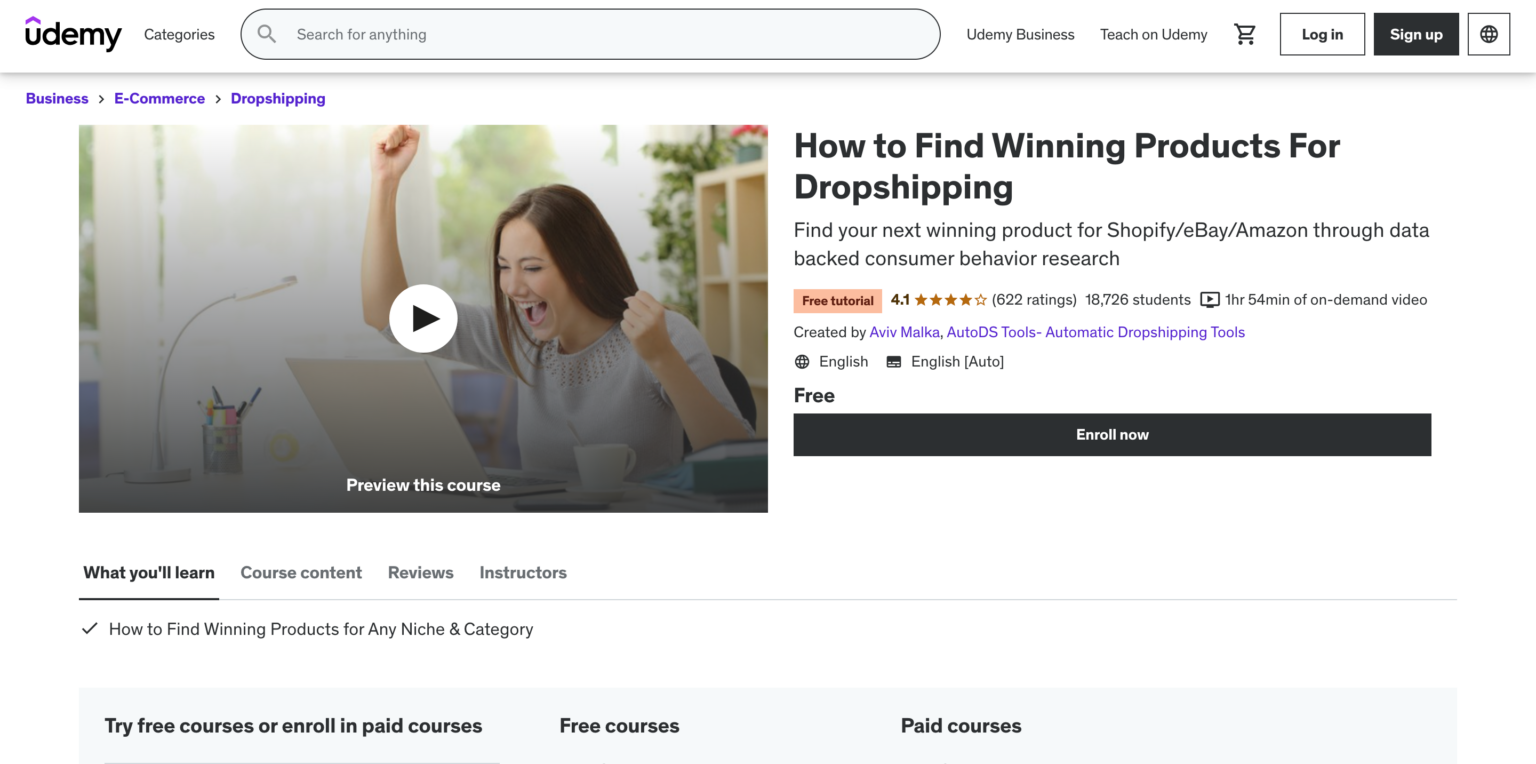Image resolution: width=1536 pixels, height=764 pixels.
Task: Select the Instructors tab
Action: click(522, 572)
